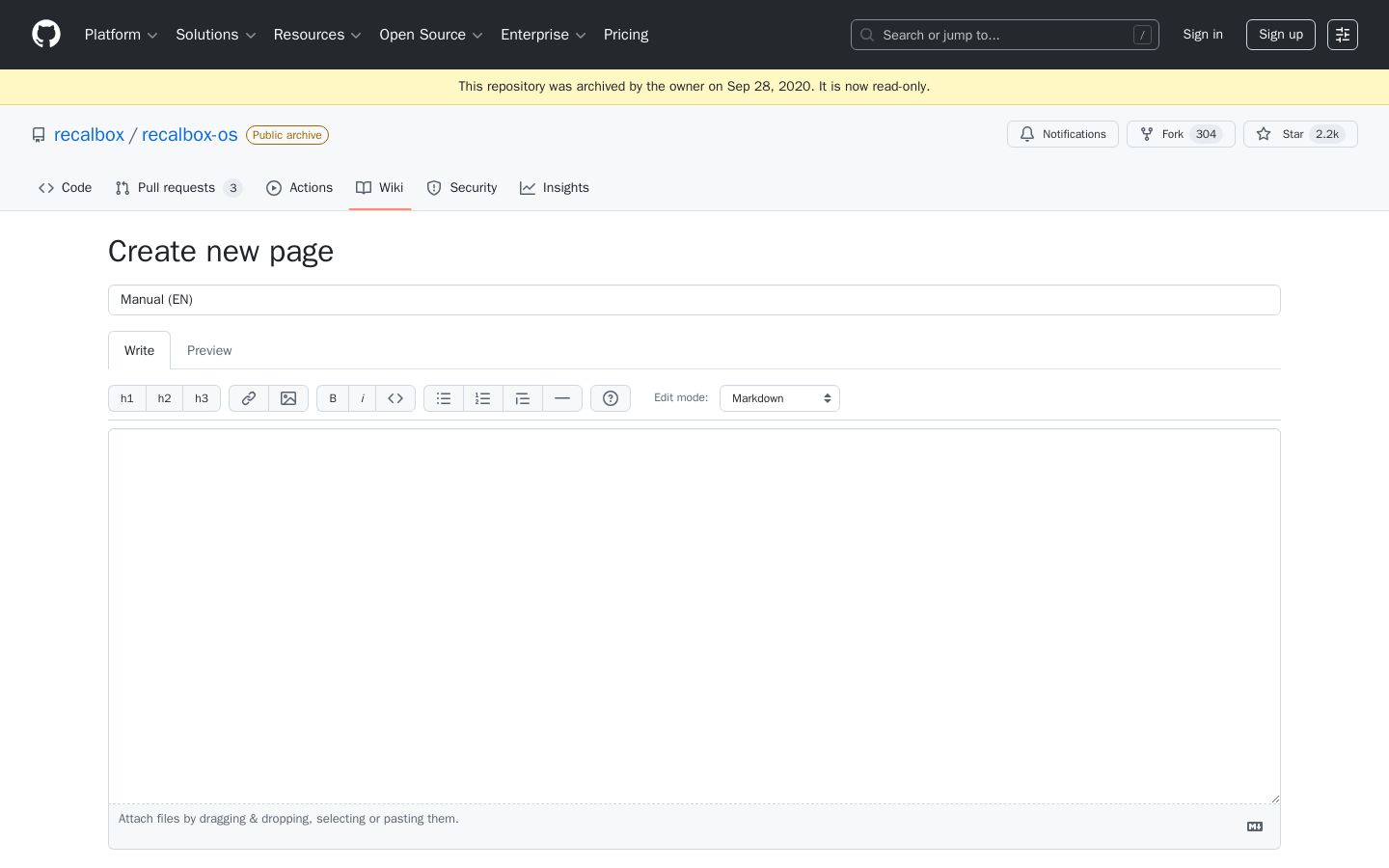This screenshot has height=868, width=1389.
Task: Expand the Resources menu
Action: point(317,35)
